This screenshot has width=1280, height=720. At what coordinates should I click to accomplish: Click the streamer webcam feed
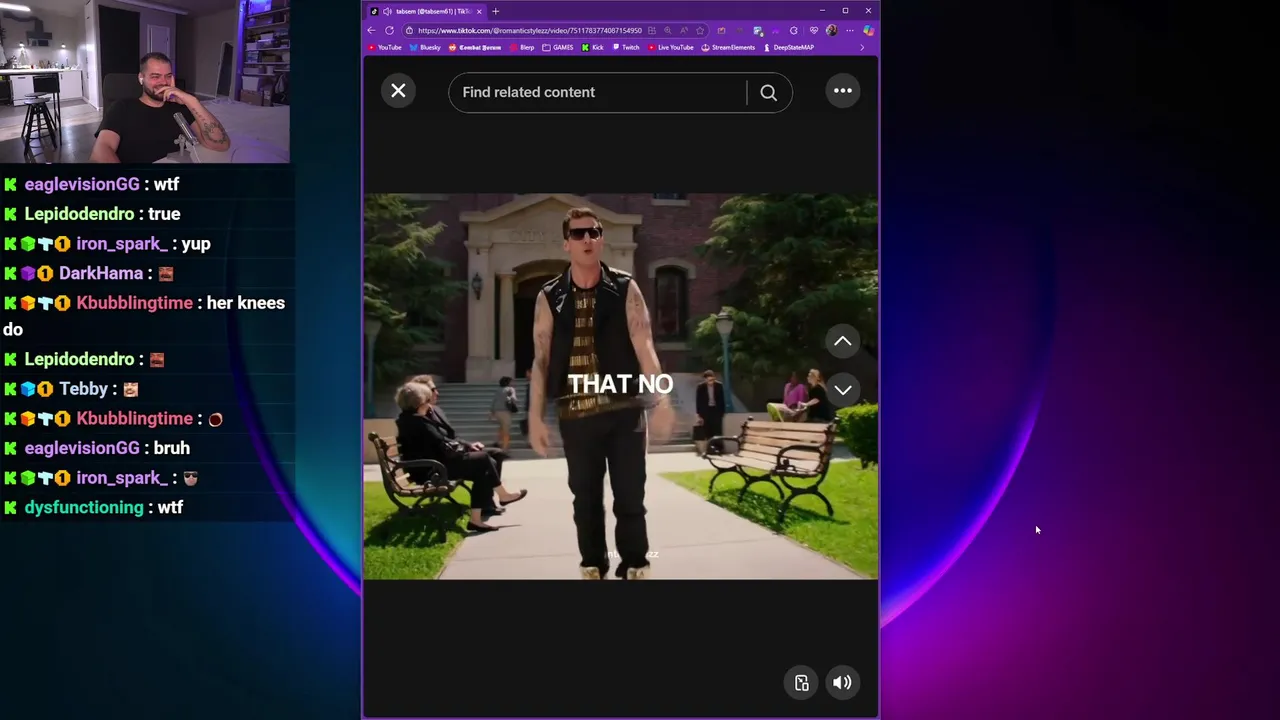pos(145,81)
